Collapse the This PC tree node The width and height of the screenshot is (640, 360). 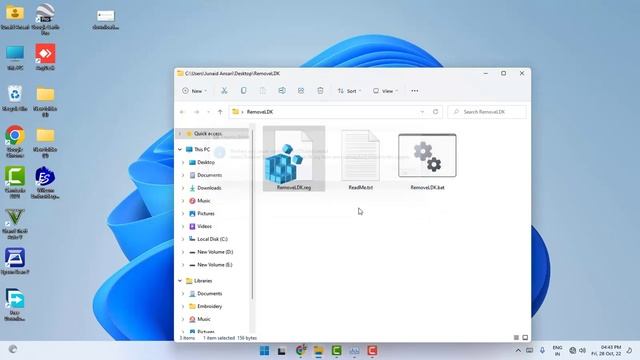click(180, 149)
